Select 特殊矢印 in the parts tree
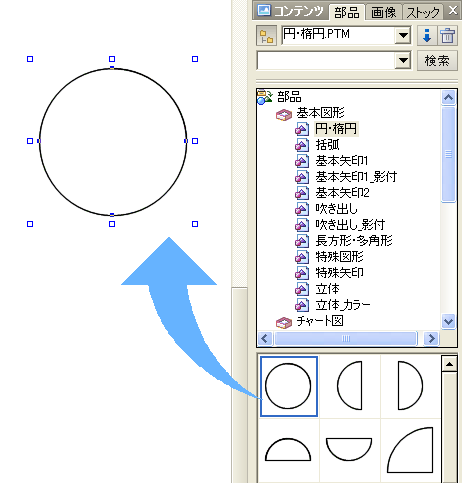The width and height of the screenshot is (462, 483). tap(339, 273)
